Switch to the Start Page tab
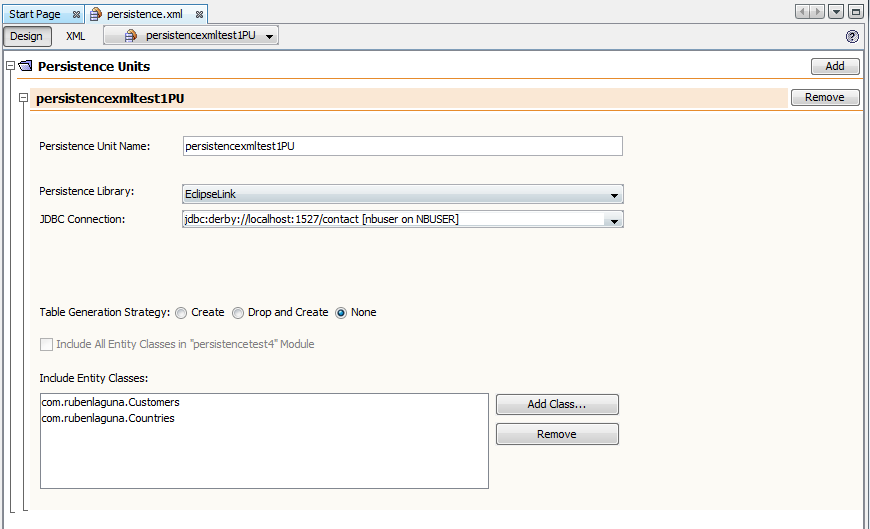 (x=35, y=14)
